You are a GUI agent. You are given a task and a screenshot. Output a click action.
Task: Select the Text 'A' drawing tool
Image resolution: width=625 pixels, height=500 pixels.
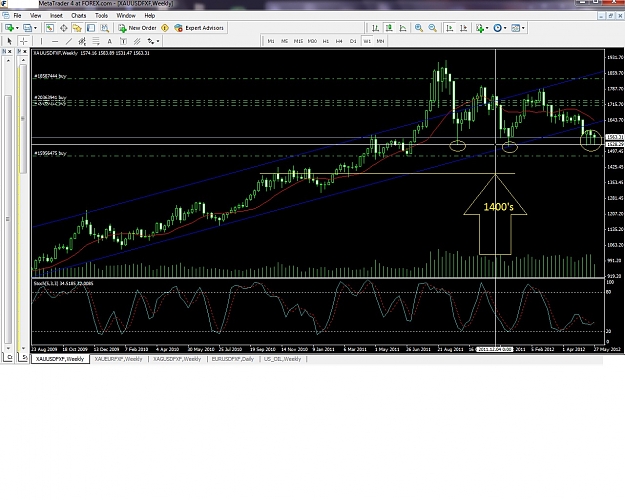[x=110, y=41]
